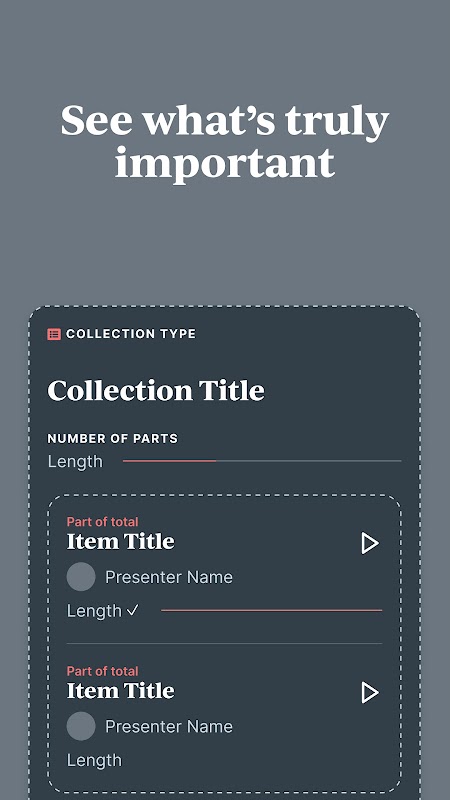Click the first red Part of total label

[x=103, y=522]
